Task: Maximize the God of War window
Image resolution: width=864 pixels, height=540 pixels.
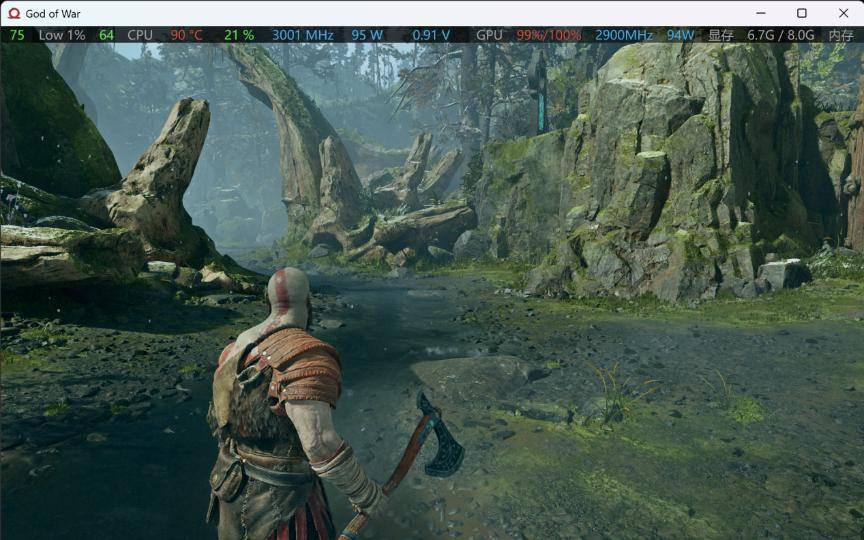Action: tap(801, 13)
